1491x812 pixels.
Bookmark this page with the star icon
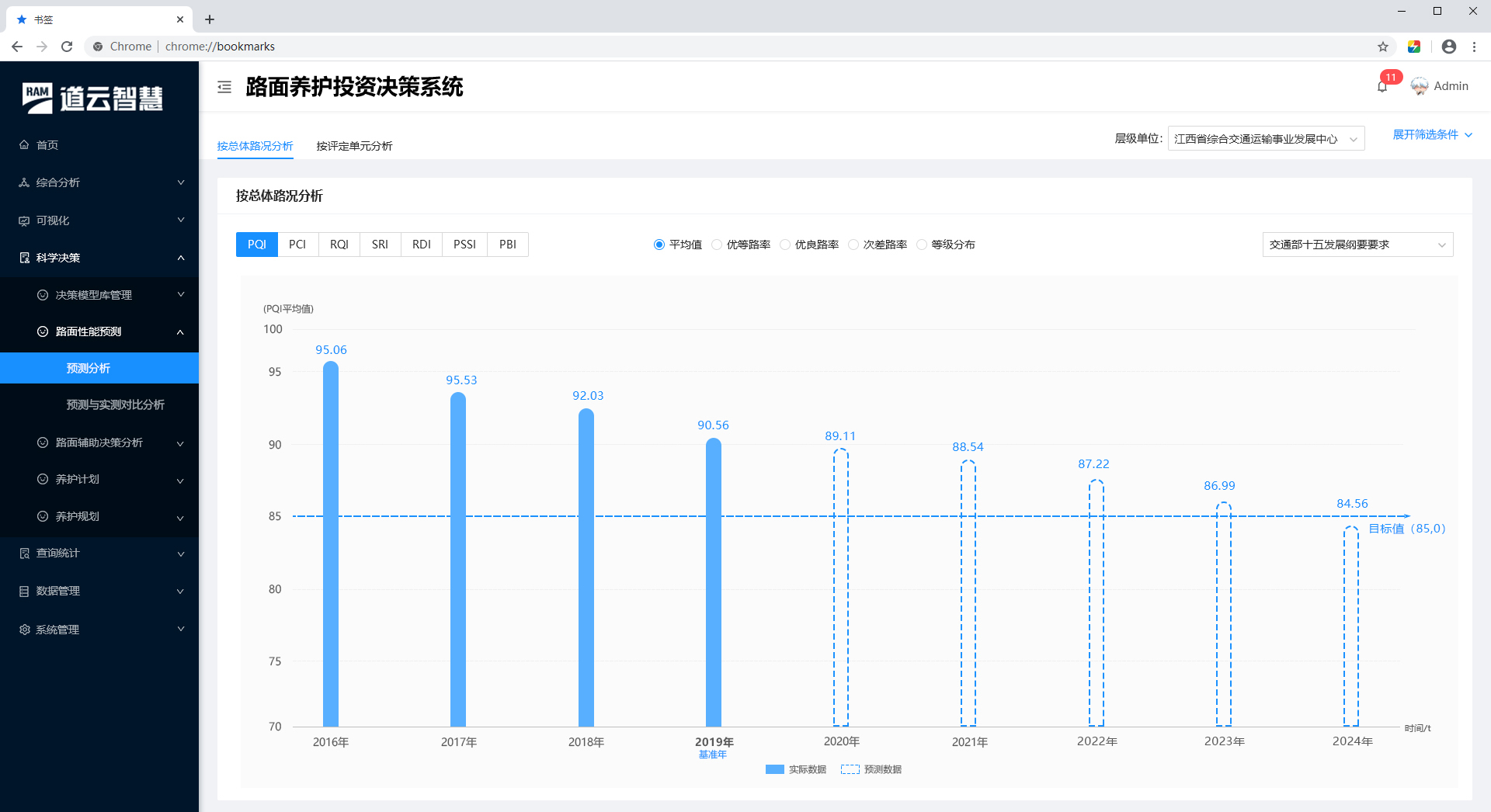pyautogui.click(x=1383, y=47)
